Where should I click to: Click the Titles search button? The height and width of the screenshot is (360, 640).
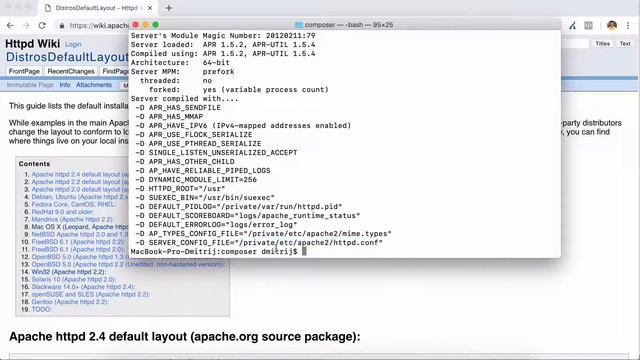coord(602,43)
